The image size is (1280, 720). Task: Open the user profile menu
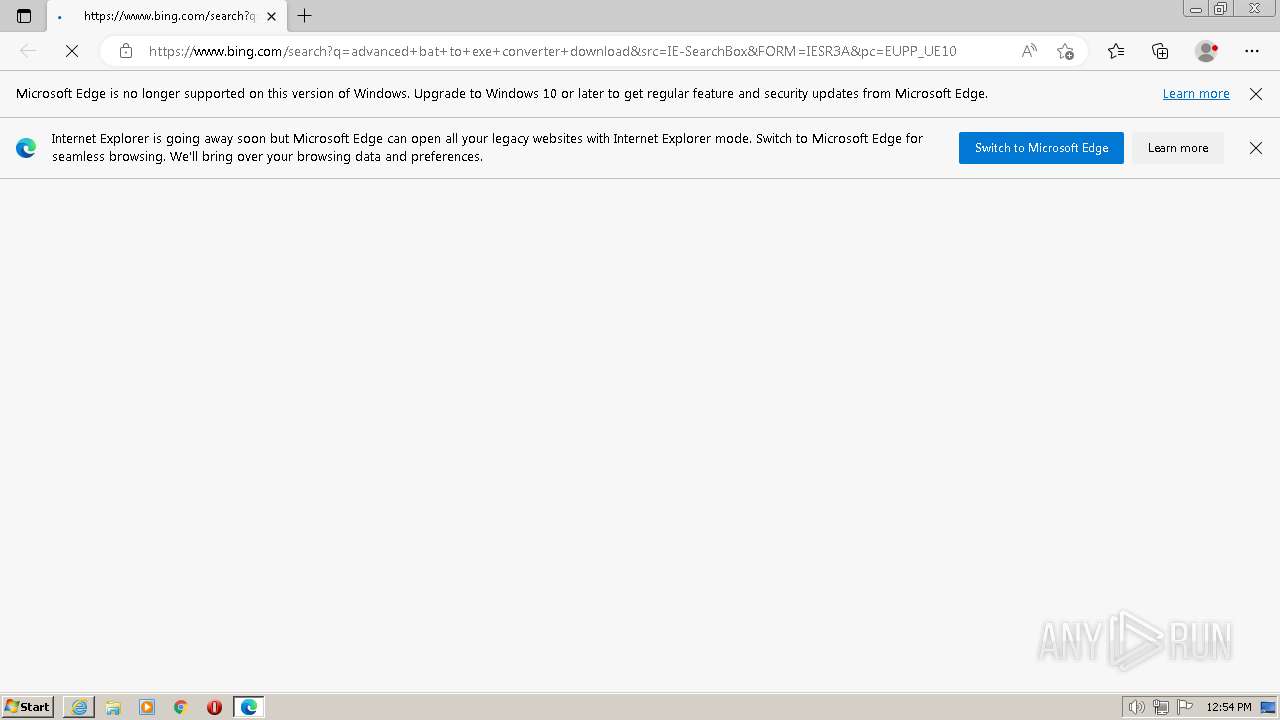1206,51
